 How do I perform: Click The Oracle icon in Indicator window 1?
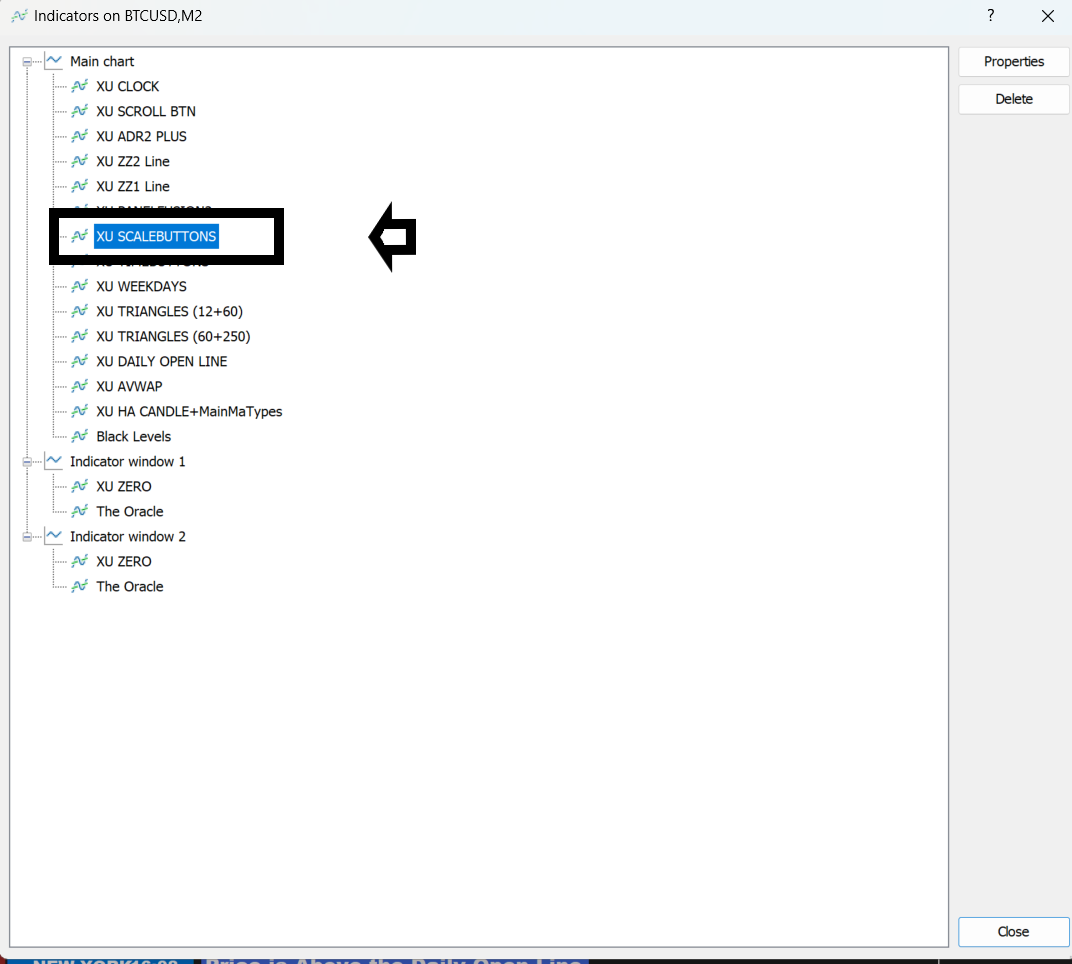(x=79, y=511)
